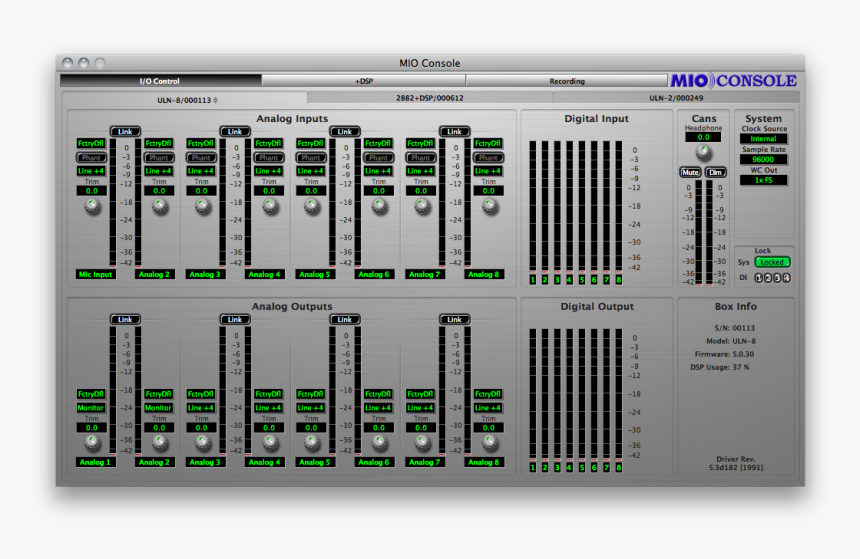Click the Firmware: 5.0.30 text

coord(725,354)
